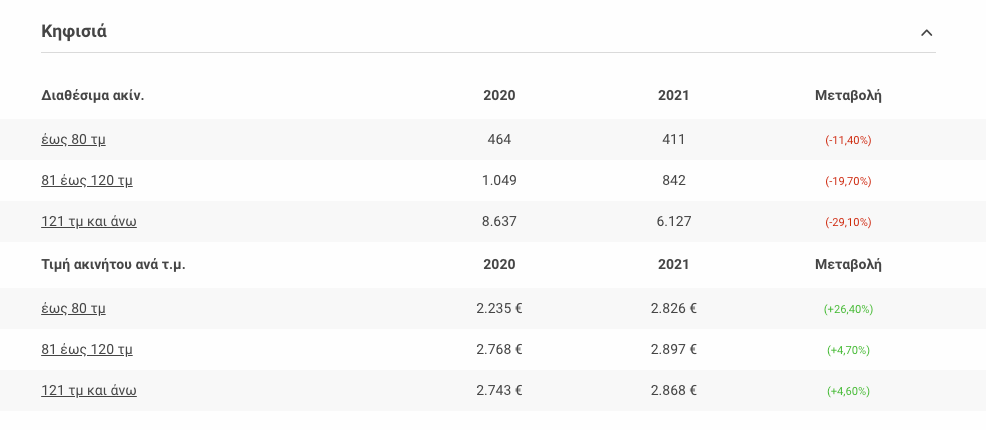Screen dimensions: 986x430
Task: Click the Κηφισιά section heading
Action: (74, 31)
